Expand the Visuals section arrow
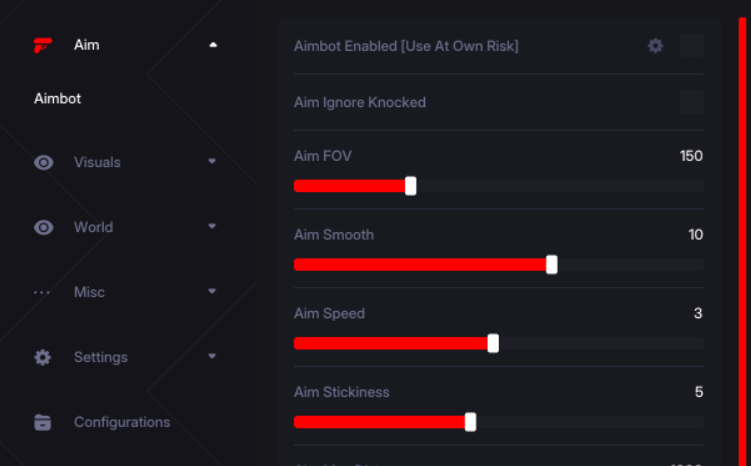 point(212,161)
